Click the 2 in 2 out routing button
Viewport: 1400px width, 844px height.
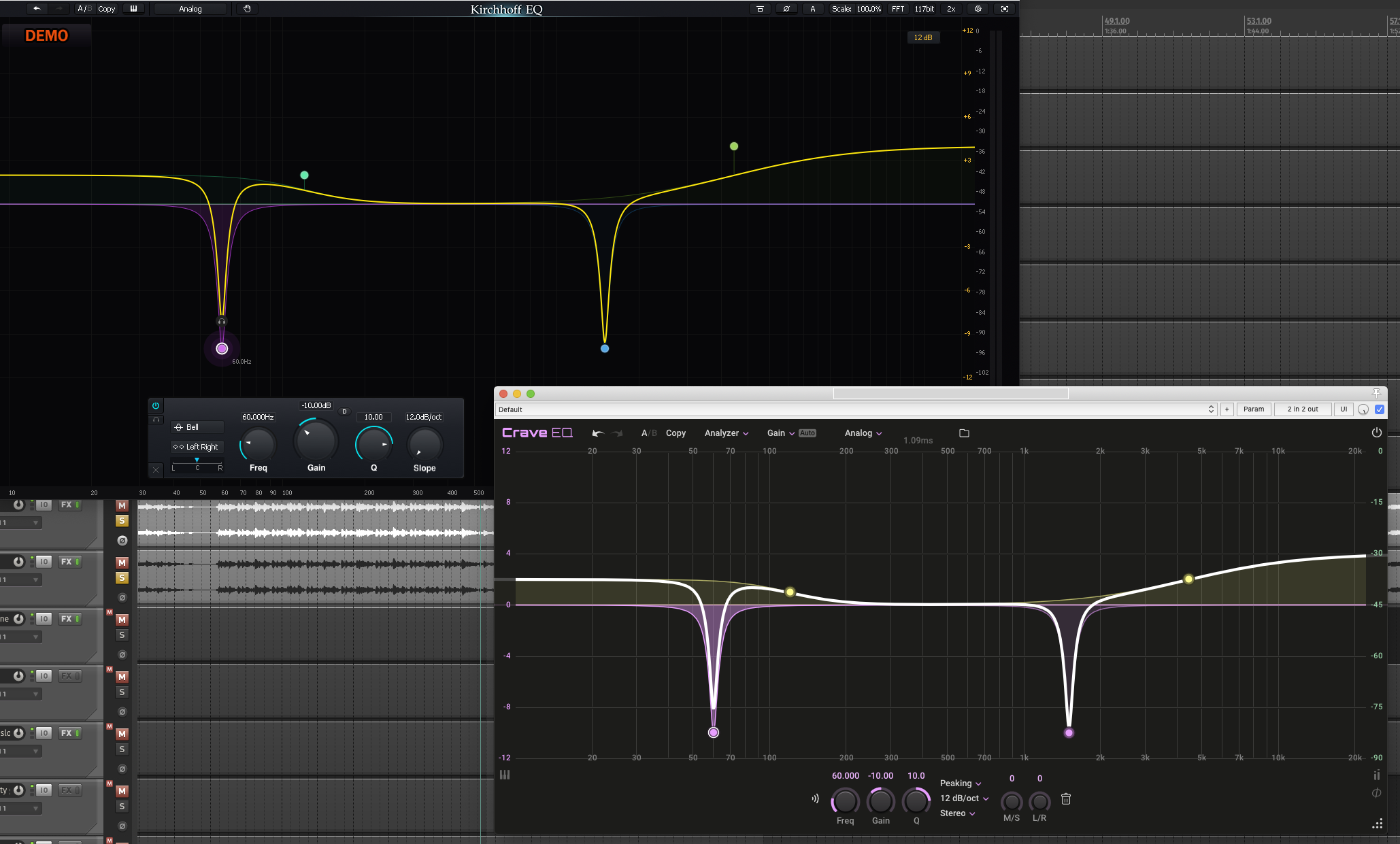1303,409
